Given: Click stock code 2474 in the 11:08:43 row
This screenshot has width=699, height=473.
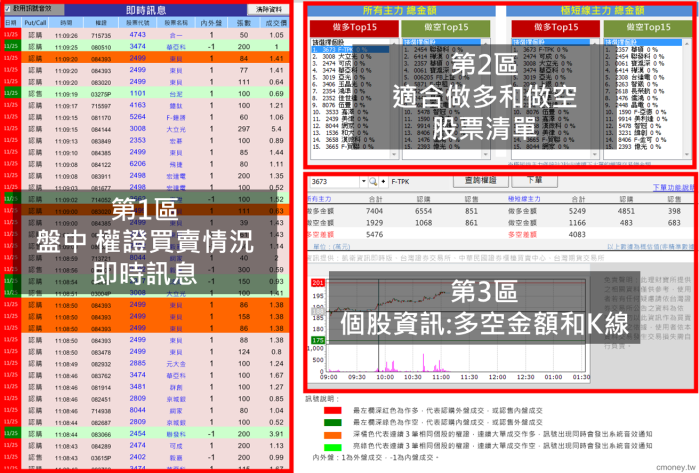Looking at the screenshot, I should point(137,445).
